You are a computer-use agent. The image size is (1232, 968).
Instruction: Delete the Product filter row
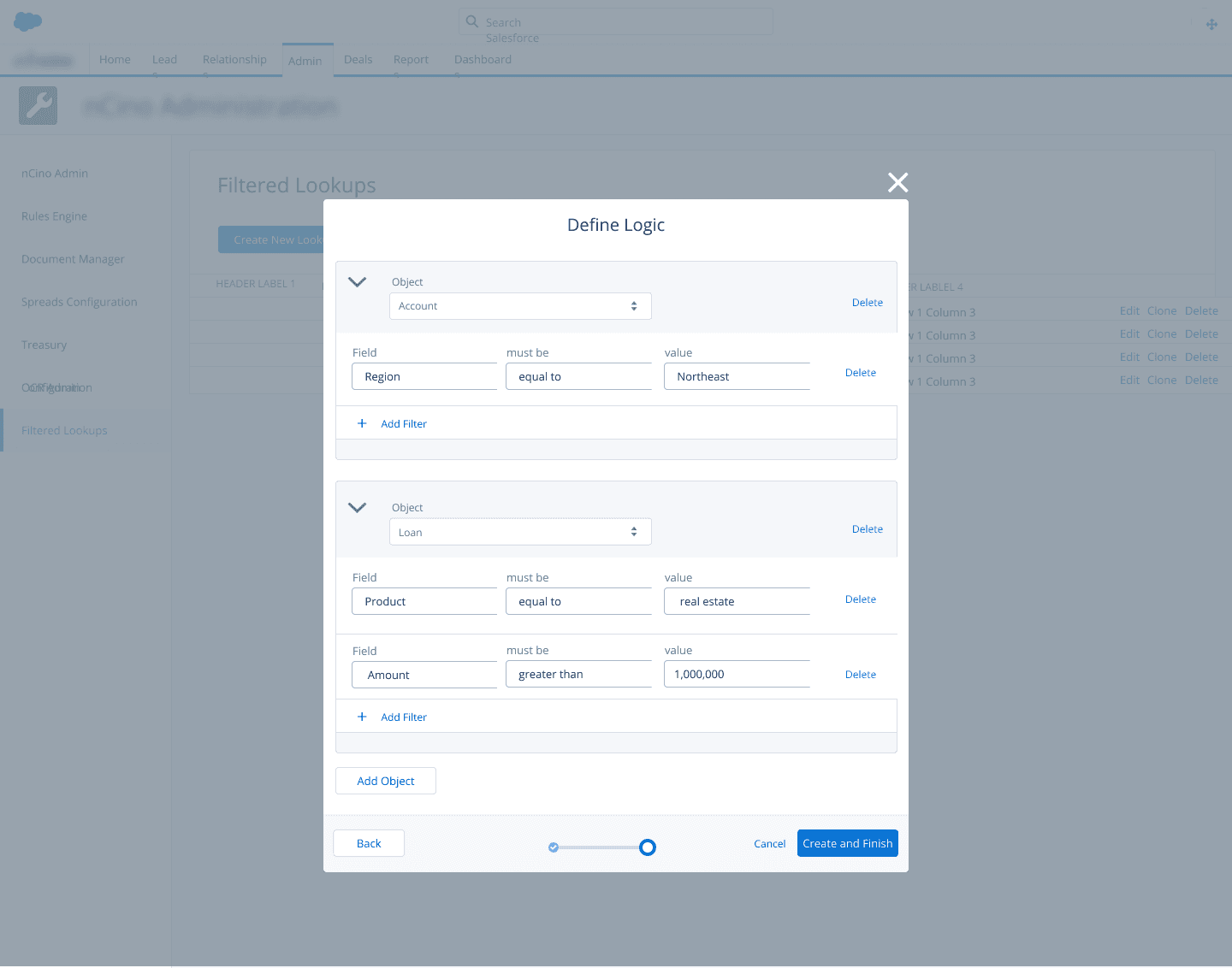tap(861, 599)
